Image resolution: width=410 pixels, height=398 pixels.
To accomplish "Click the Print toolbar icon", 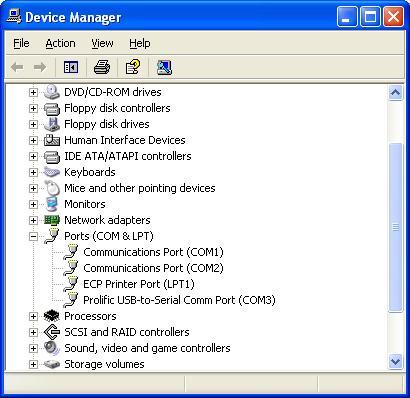I will (x=102, y=67).
